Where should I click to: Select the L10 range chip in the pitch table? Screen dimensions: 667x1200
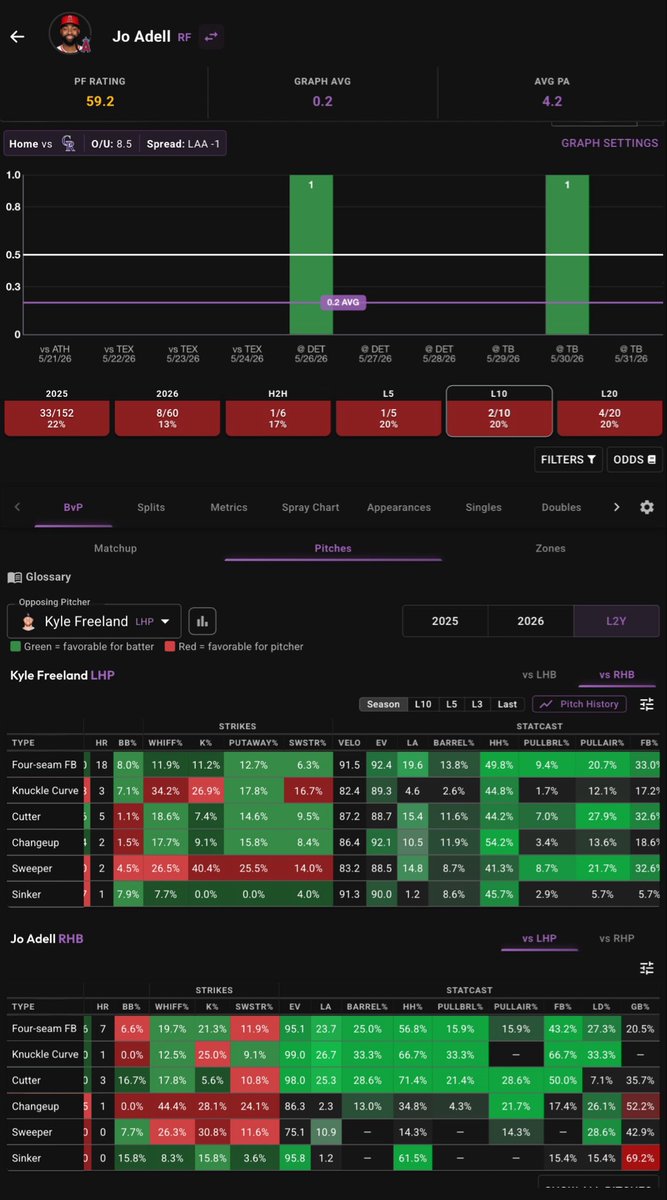423,704
